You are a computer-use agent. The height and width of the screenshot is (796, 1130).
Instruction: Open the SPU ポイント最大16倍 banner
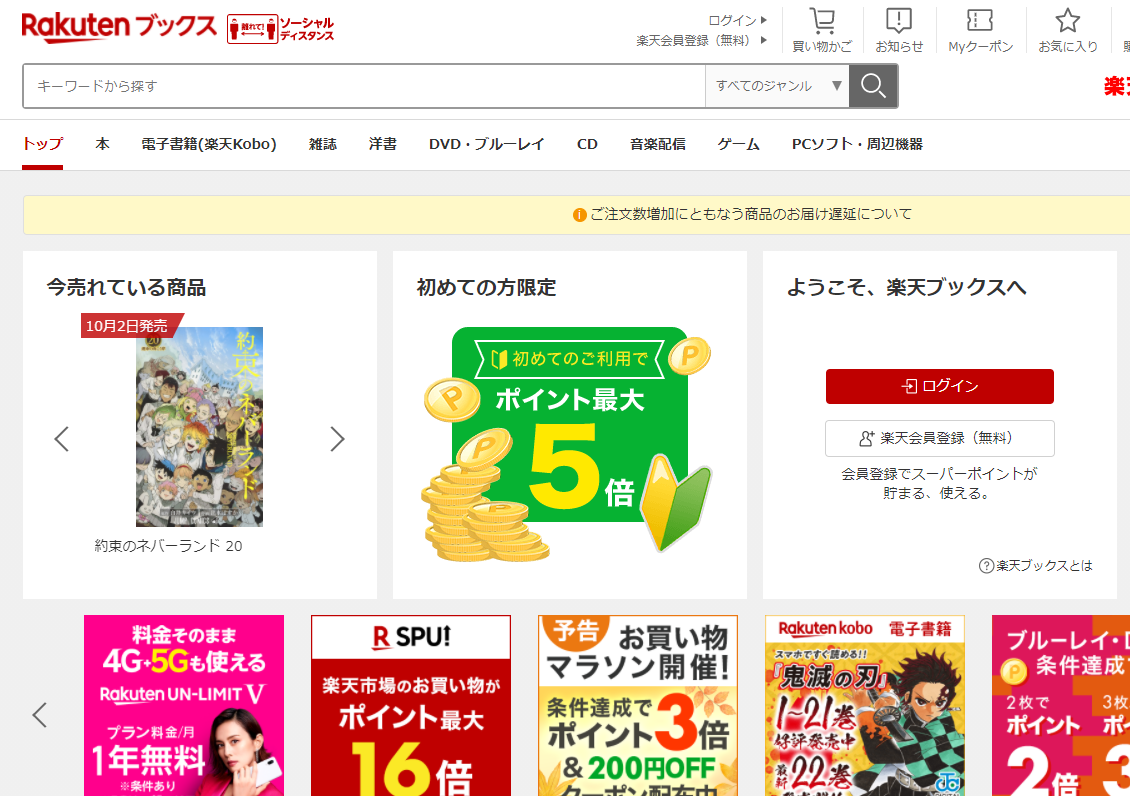411,706
